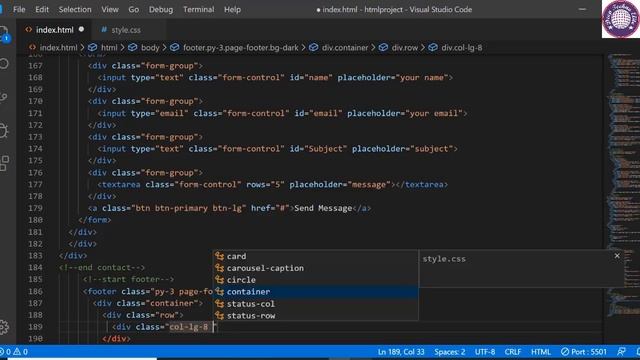Click footer.py-3.page-footer.bg-dark breadcrumb
Screen dimensions: 640x360
coord(240,48)
